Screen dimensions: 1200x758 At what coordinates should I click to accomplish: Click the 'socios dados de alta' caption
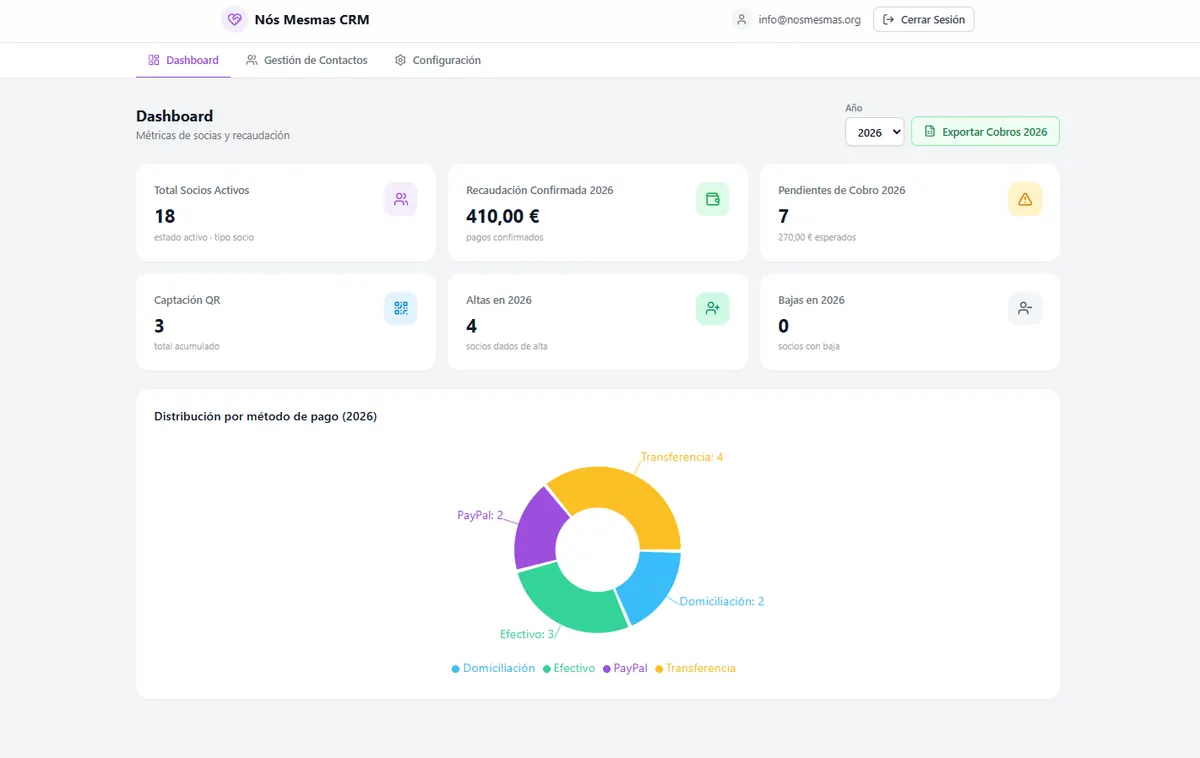pyautogui.click(x=507, y=347)
